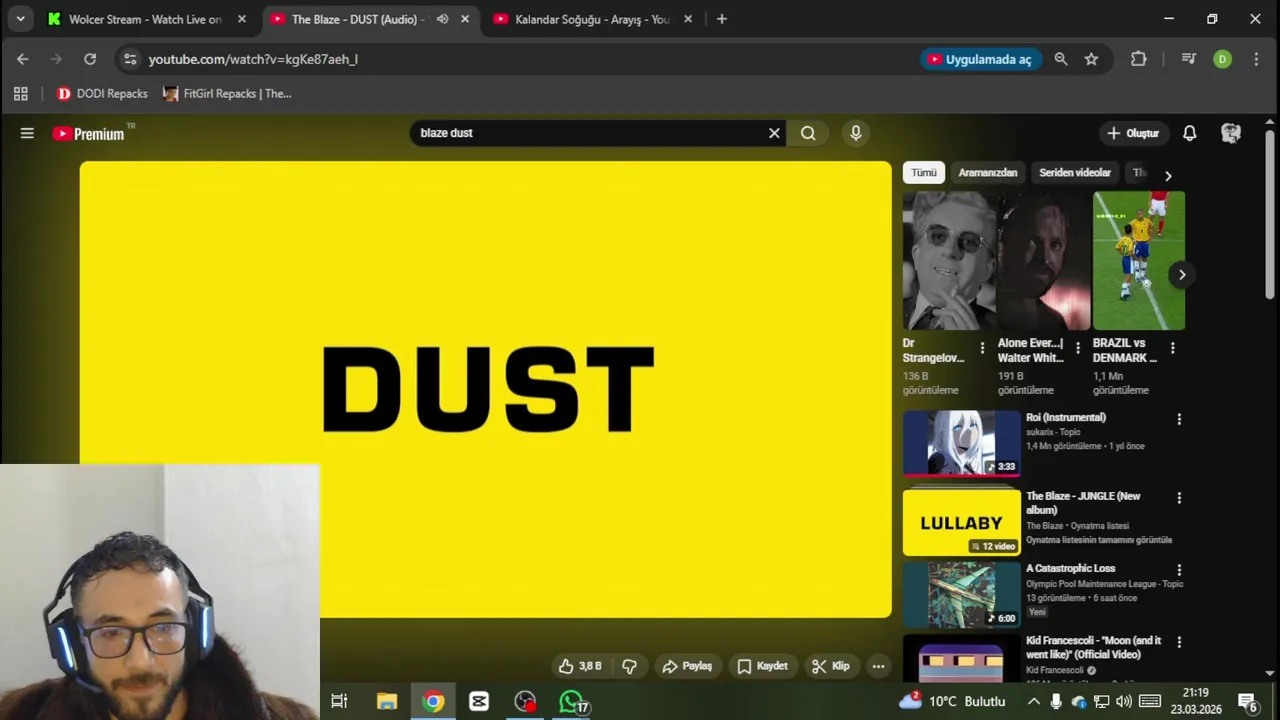Select the Seriden videolar filter chip

coord(1075,173)
